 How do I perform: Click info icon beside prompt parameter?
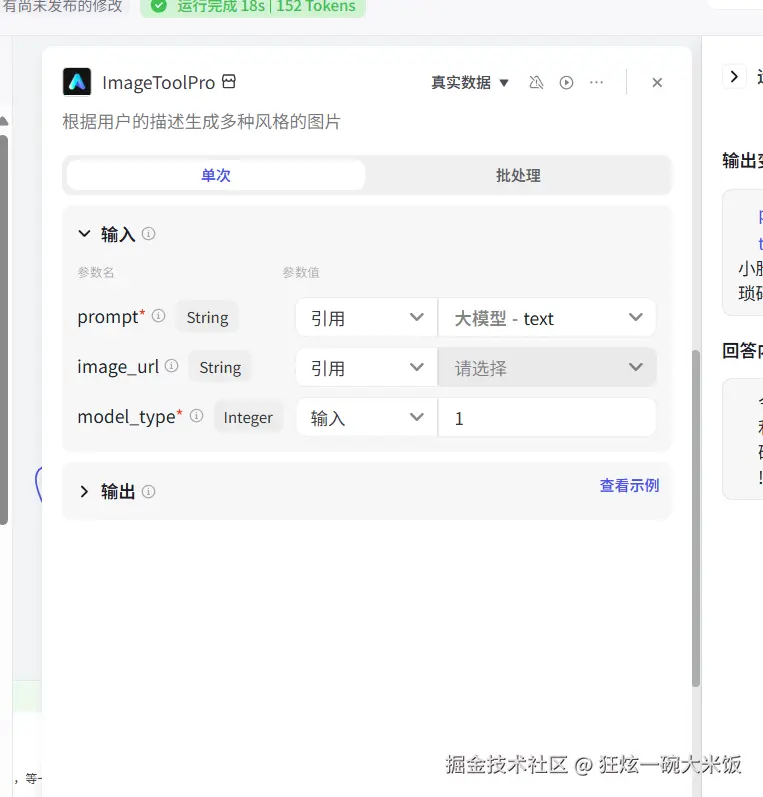tap(159, 316)
